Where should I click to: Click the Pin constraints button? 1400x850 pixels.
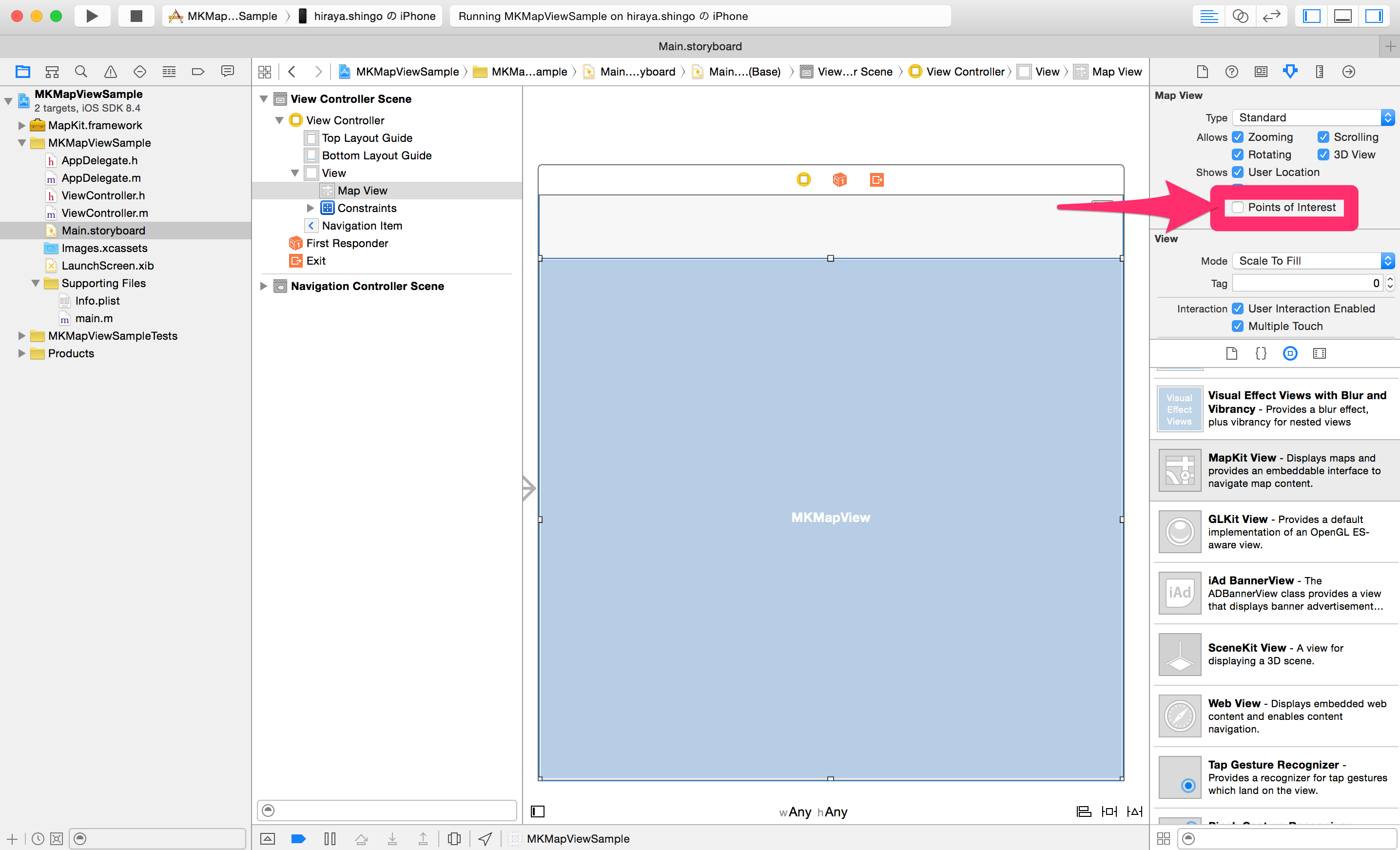[1109, 811]
